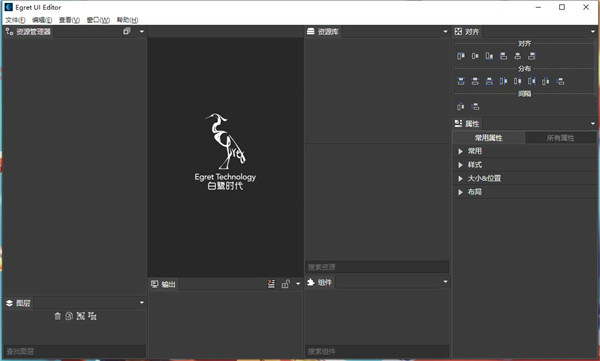
Task: Select the first distribute icon under 分布
Action: 461,81
